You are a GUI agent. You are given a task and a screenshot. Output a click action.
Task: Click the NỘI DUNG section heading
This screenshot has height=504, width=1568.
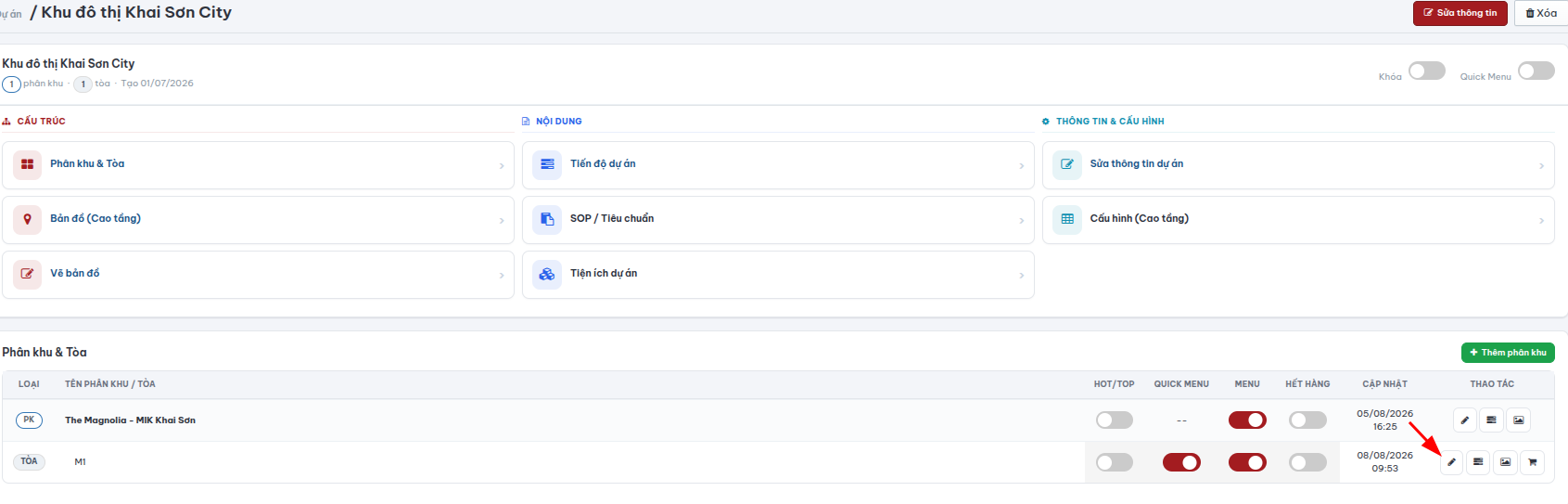pyautogui.click(x=559, y=122)
